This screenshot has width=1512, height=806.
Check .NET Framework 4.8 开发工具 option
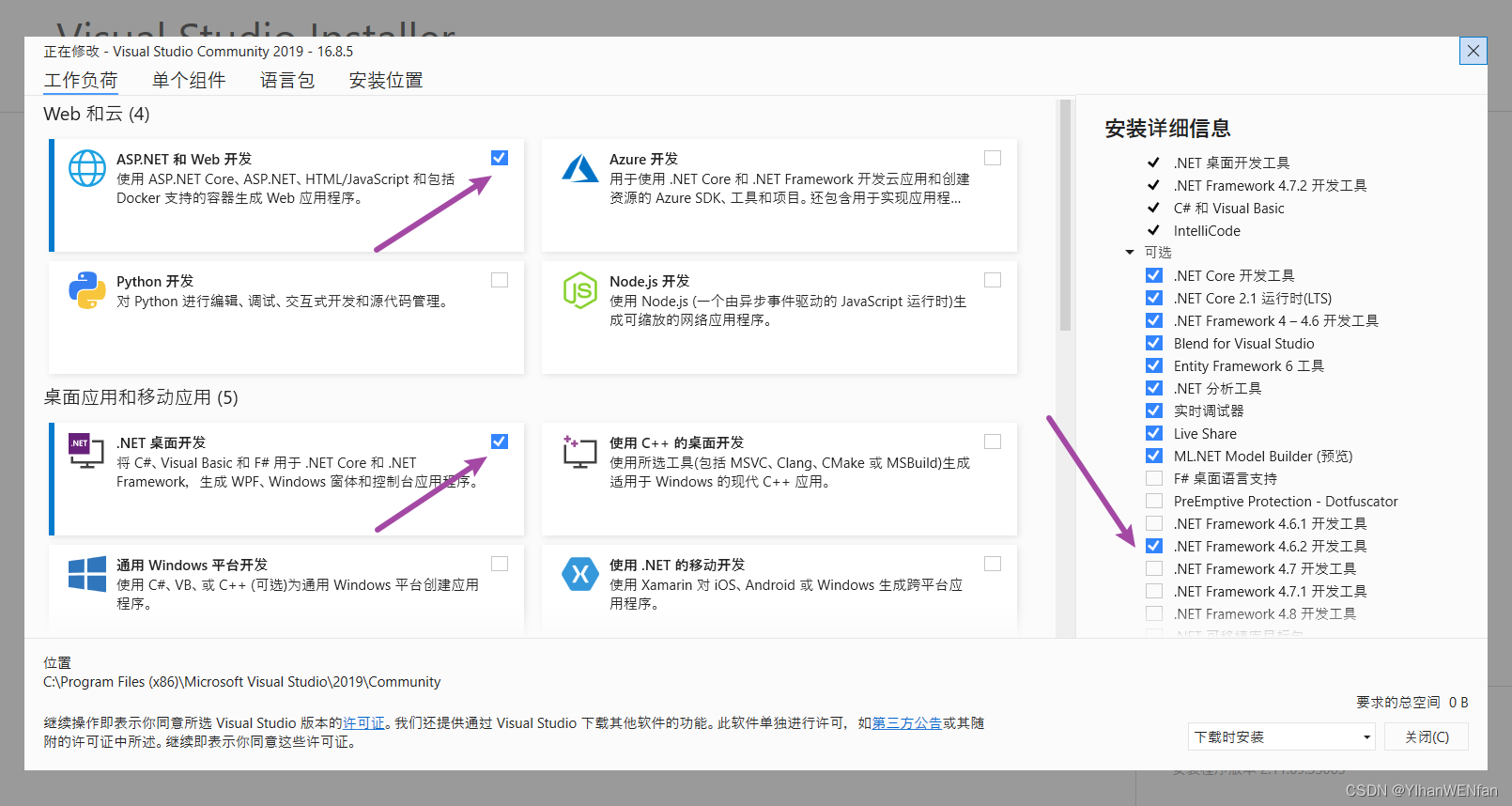point(1154,613)
